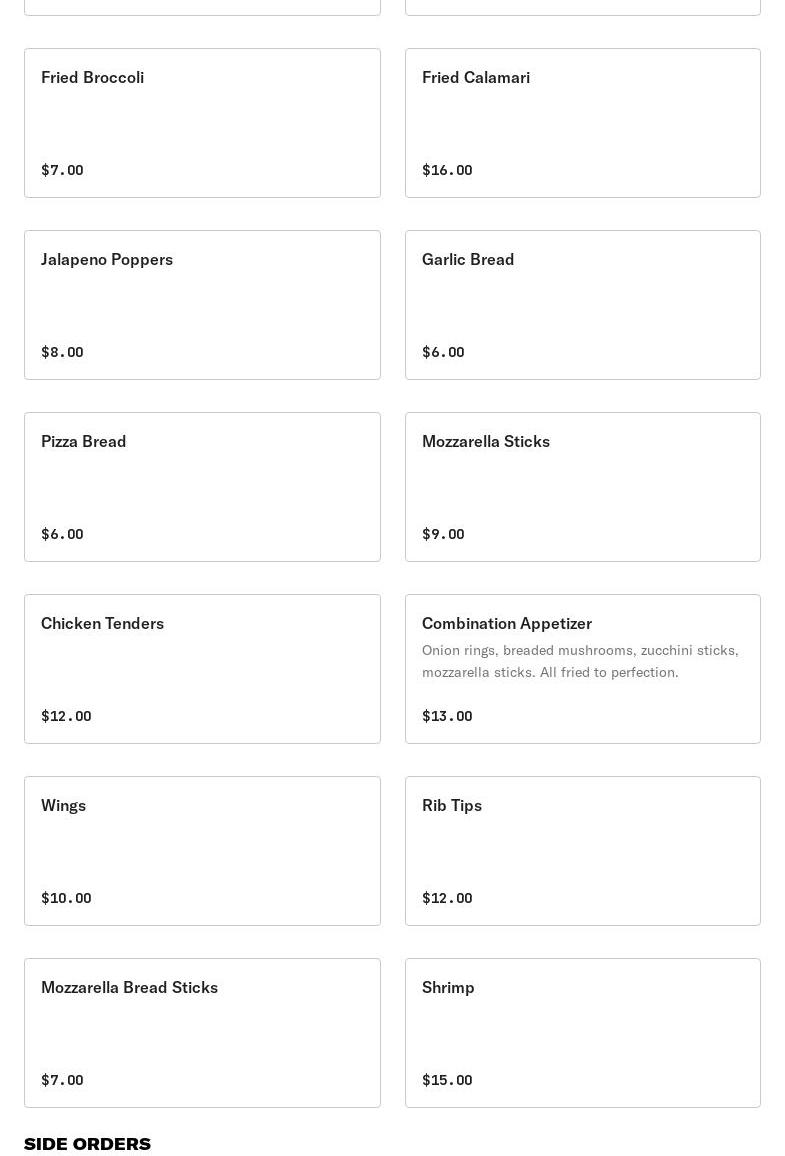Image resolution: width=785 pixels, height=1156 pixels.
Task: Click the Combination Appetizer description text
Action: tap(580, 661)
